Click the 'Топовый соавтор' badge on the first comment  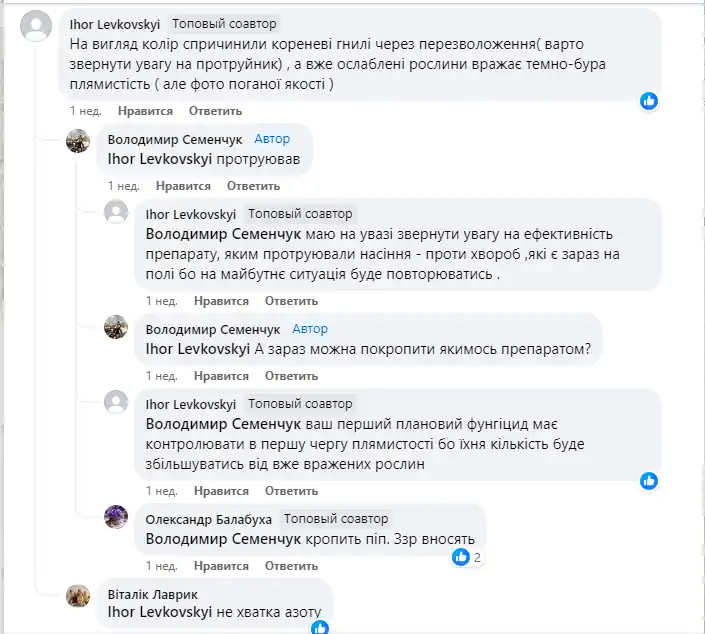pos(224,23)
